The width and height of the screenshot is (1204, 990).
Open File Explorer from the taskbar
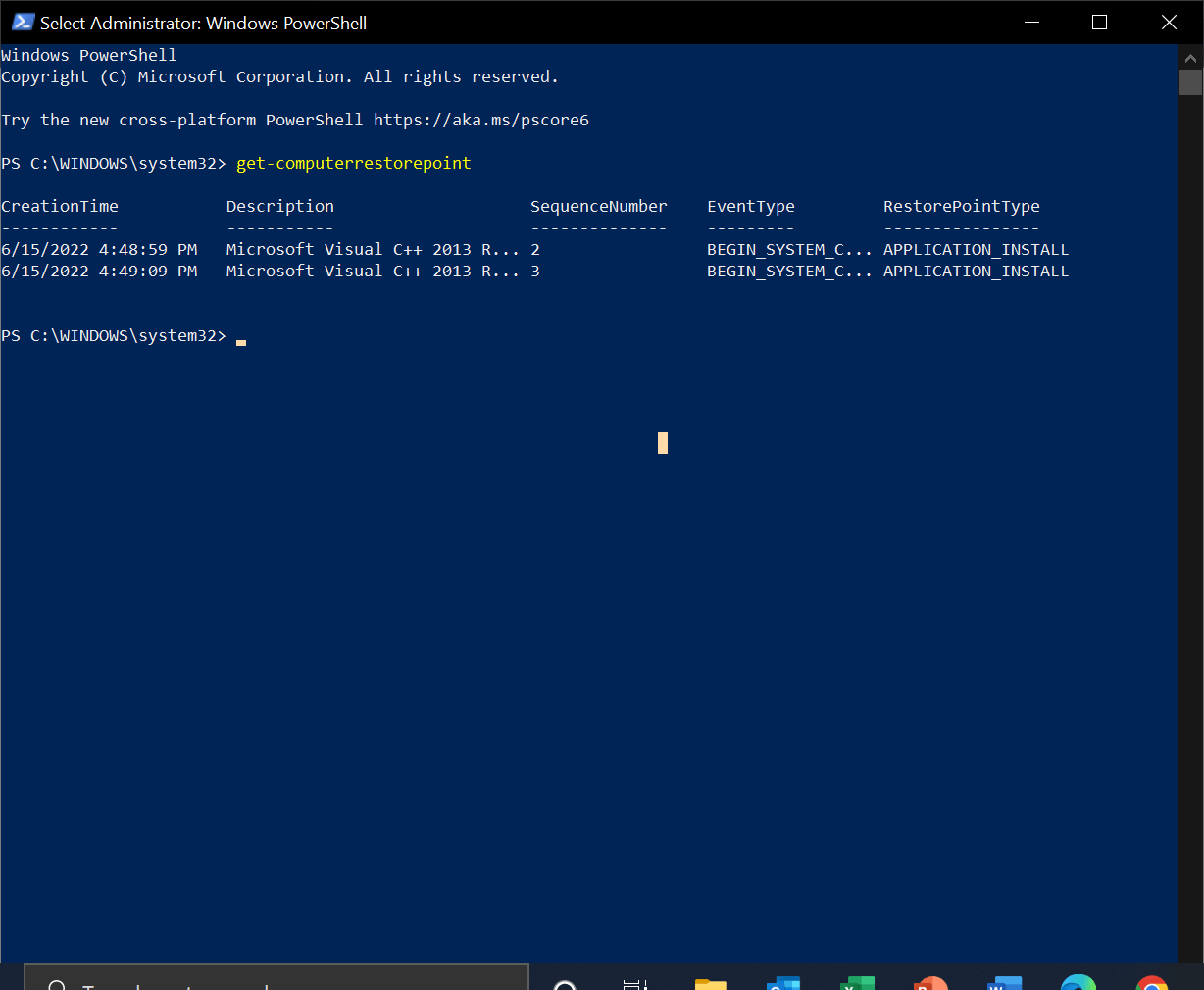click(x=710, y=983)
